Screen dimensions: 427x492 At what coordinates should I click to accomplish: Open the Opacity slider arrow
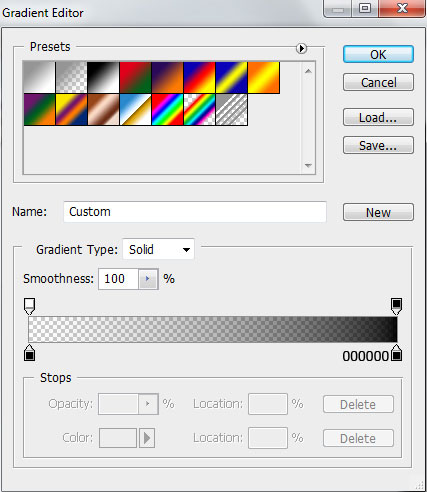(148, 404)
